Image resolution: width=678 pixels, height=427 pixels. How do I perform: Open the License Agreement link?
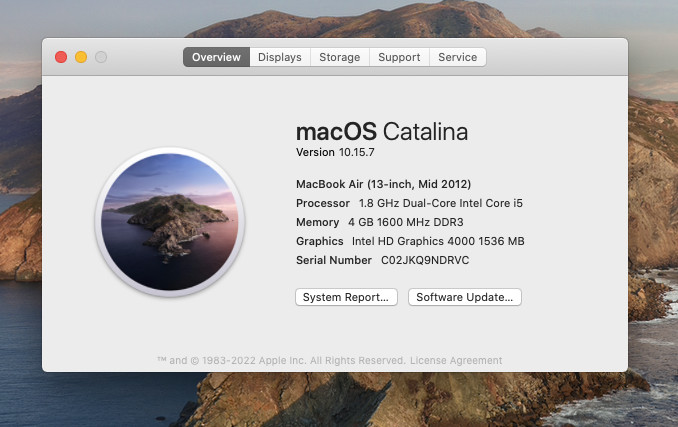[456, 360]
